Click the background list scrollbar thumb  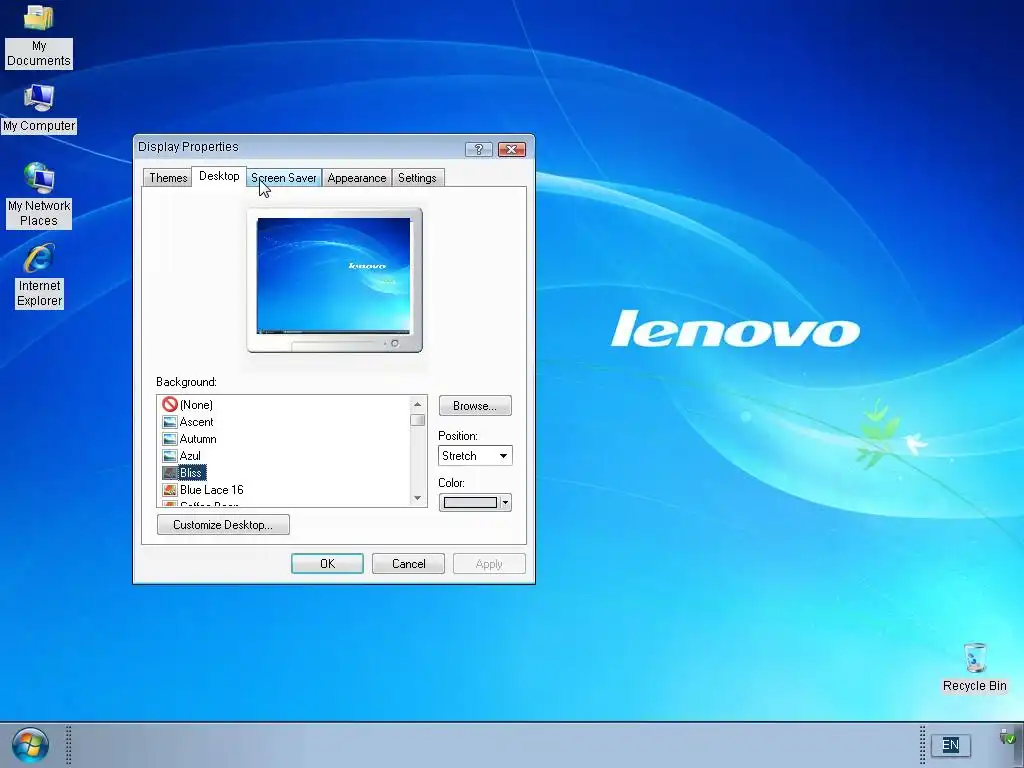418,420
